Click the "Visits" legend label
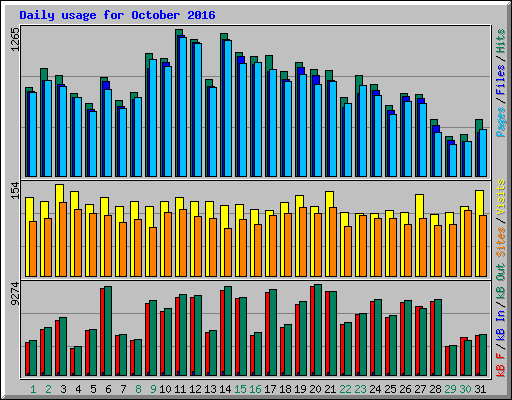Image resolution: width=512 pixels, height=400 pixels. pyautogui.click(x=501, y=197)
